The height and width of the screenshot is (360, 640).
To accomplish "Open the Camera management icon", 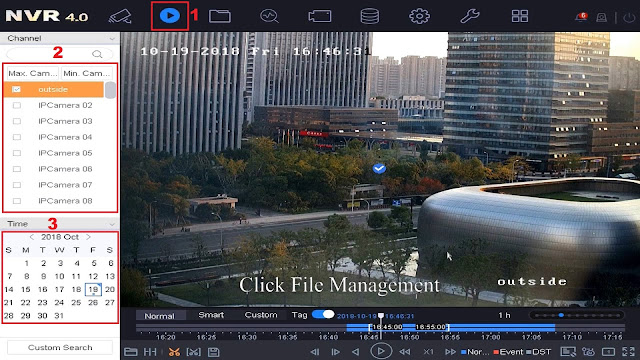I will coord(320,16).
